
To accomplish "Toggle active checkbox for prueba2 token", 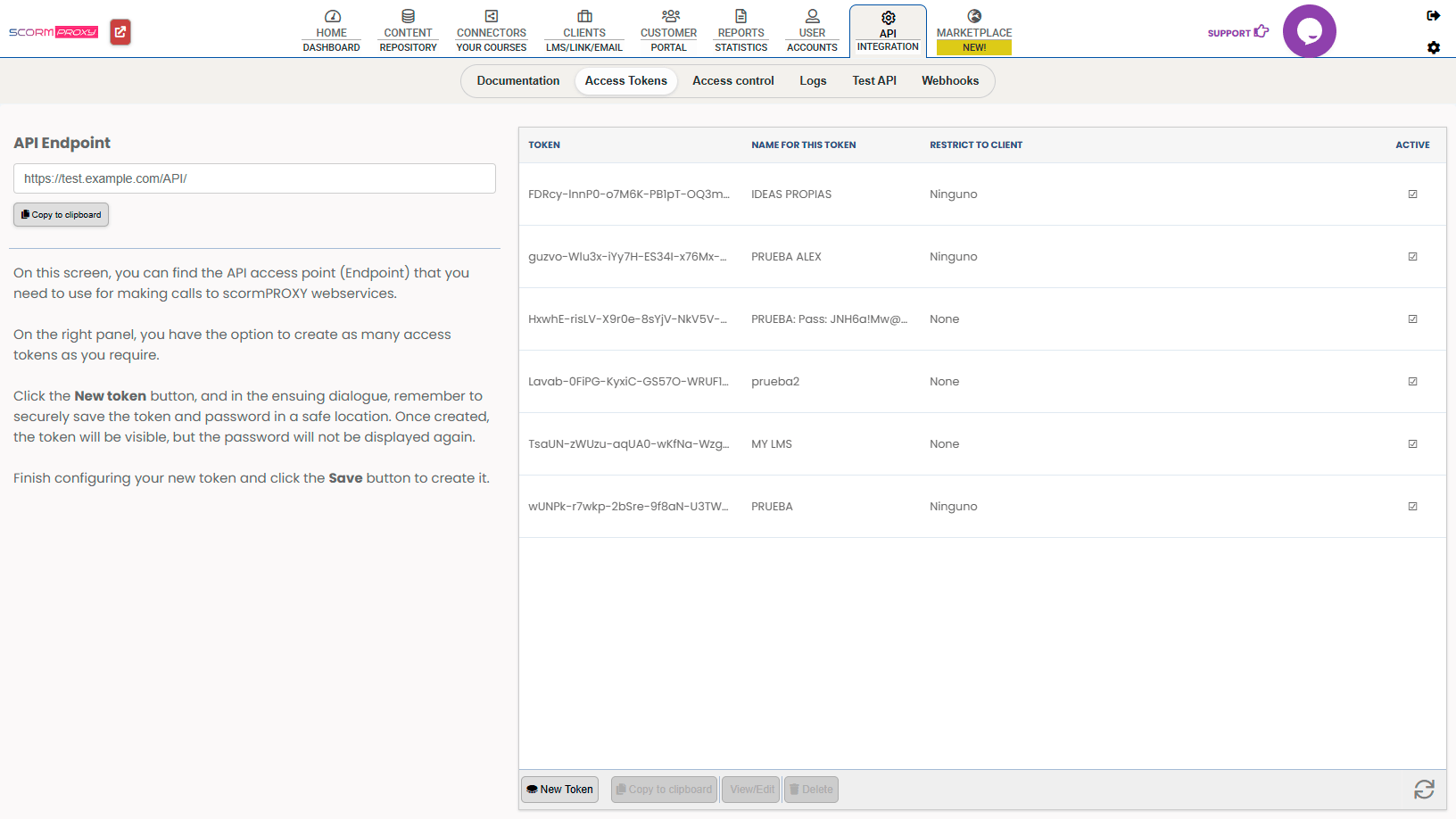I will coord(1412,381).
